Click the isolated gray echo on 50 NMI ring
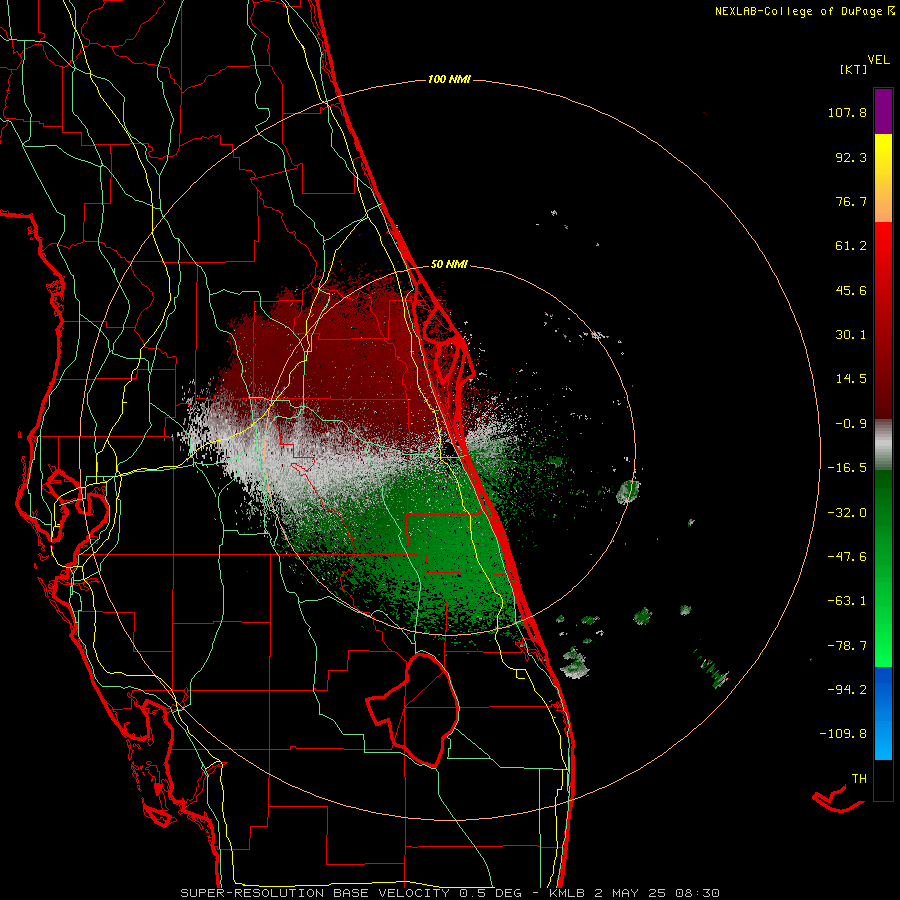 (628, 492)
